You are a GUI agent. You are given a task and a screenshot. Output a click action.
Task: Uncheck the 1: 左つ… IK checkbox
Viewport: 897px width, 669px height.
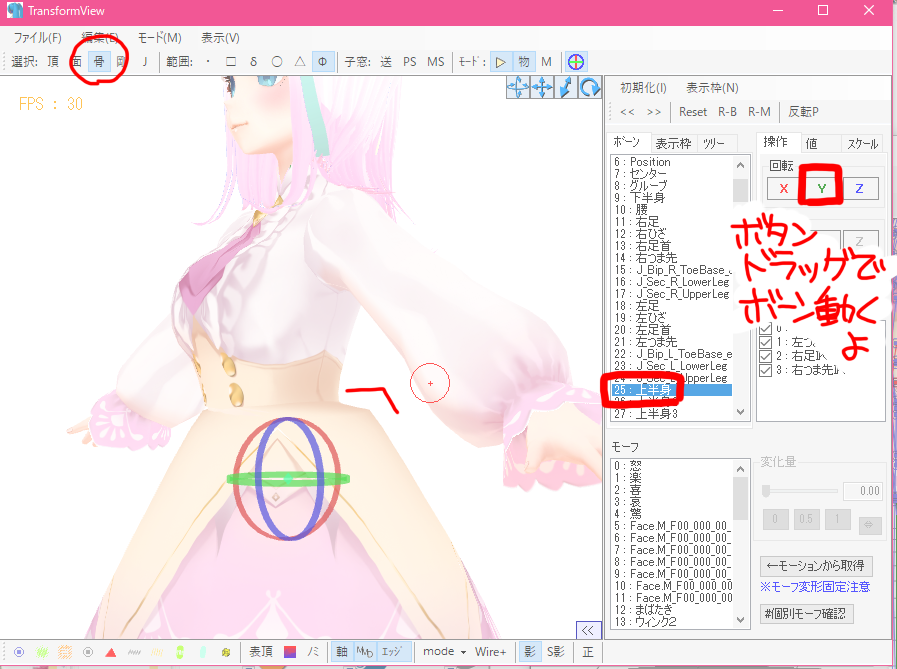765,342
